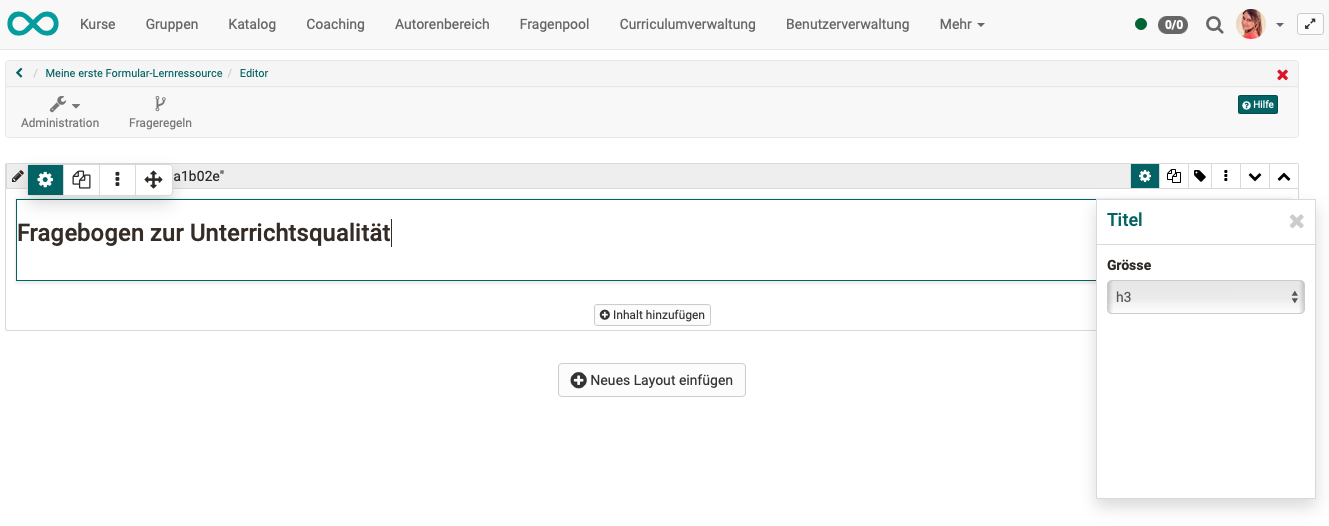Close the Titel inspector panel
The image size is (1329, 526).
point(1296,221)
